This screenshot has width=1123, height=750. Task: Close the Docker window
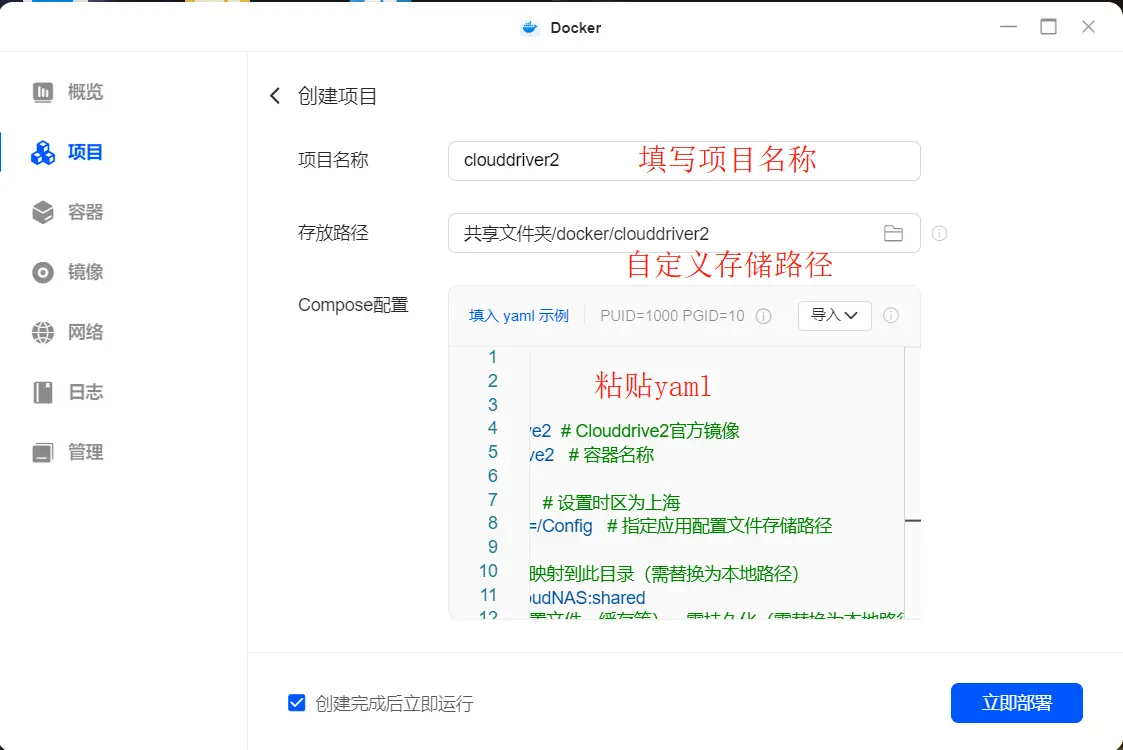[1088, 27]
